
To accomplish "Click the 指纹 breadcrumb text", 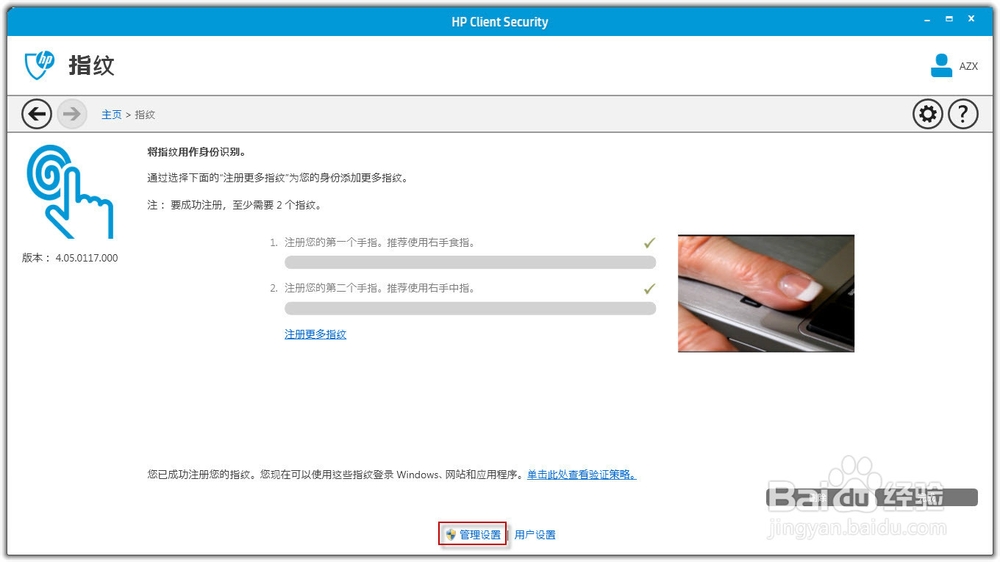I will [145, 115].
